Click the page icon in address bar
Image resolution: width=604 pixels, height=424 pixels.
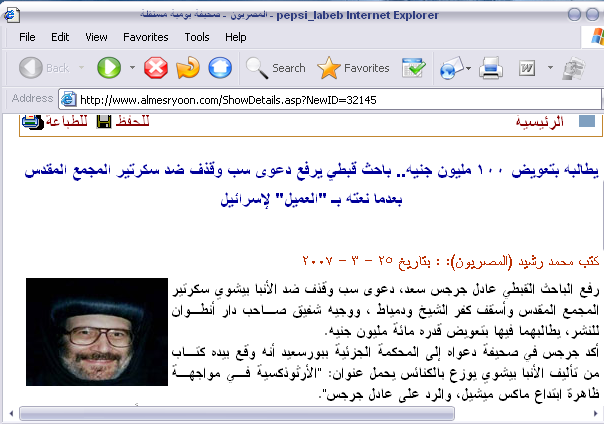(68, 99)
